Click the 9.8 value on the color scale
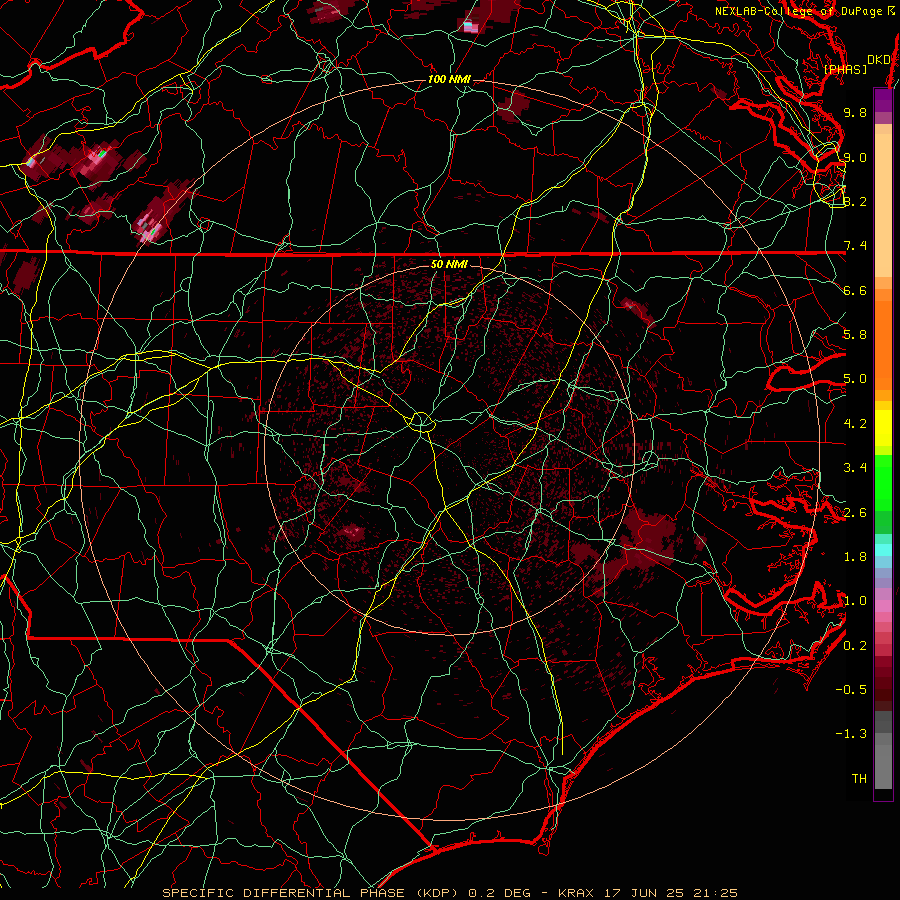The width and height of the screenshot is (900, 900). coord(855,112)
